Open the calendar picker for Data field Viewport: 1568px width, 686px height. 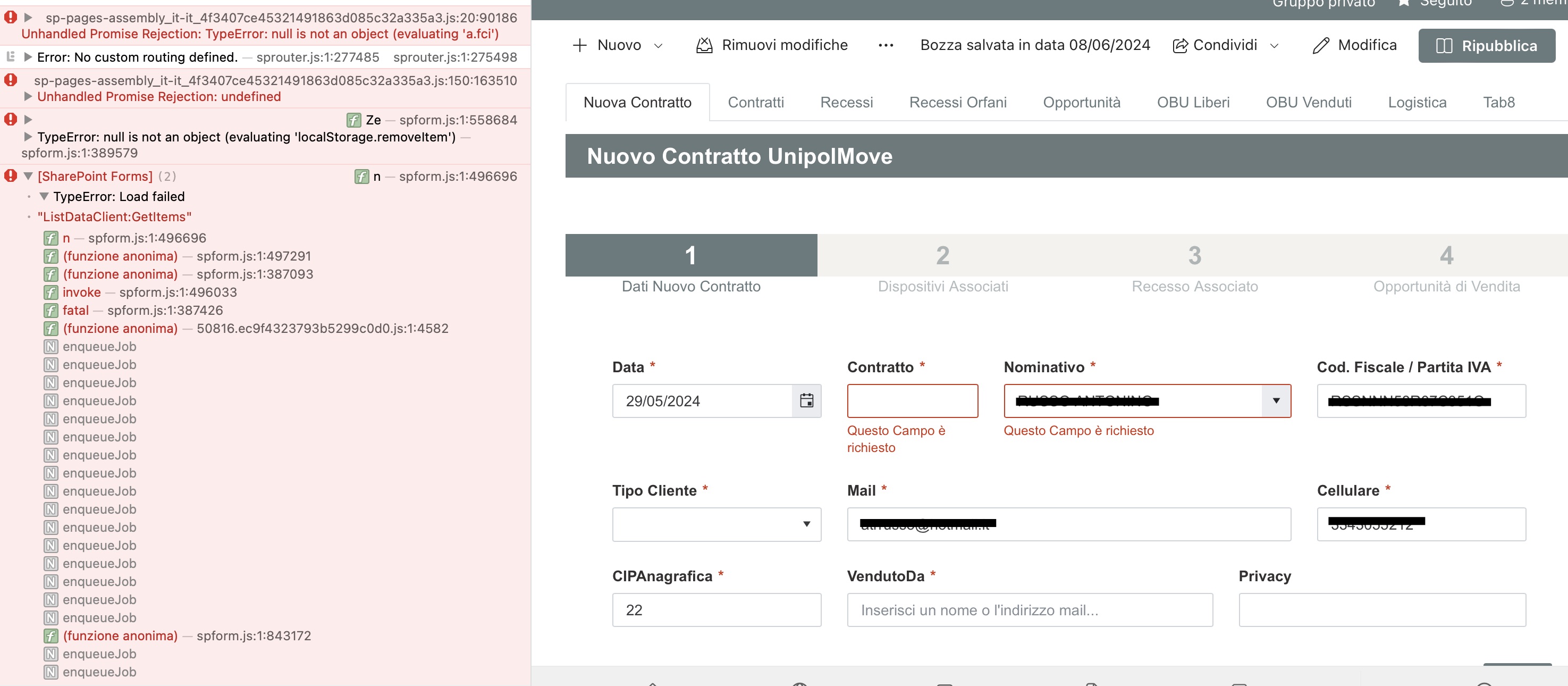tap(806, 400)
